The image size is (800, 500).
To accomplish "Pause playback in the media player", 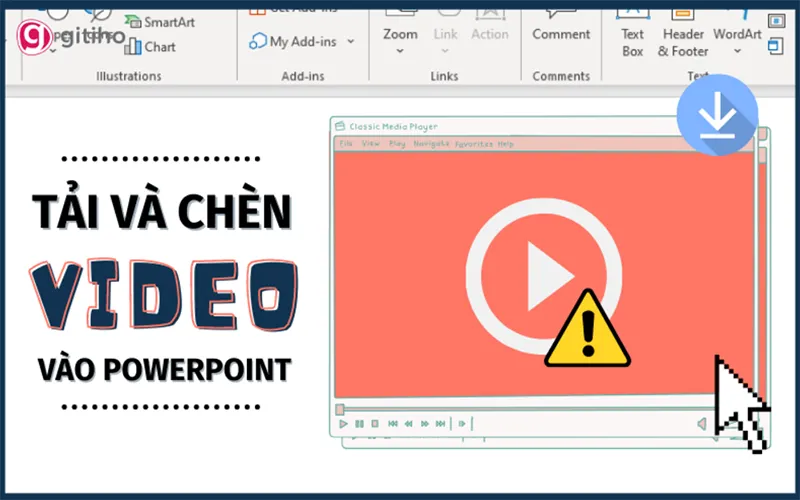I will click(x=360, y=424).
